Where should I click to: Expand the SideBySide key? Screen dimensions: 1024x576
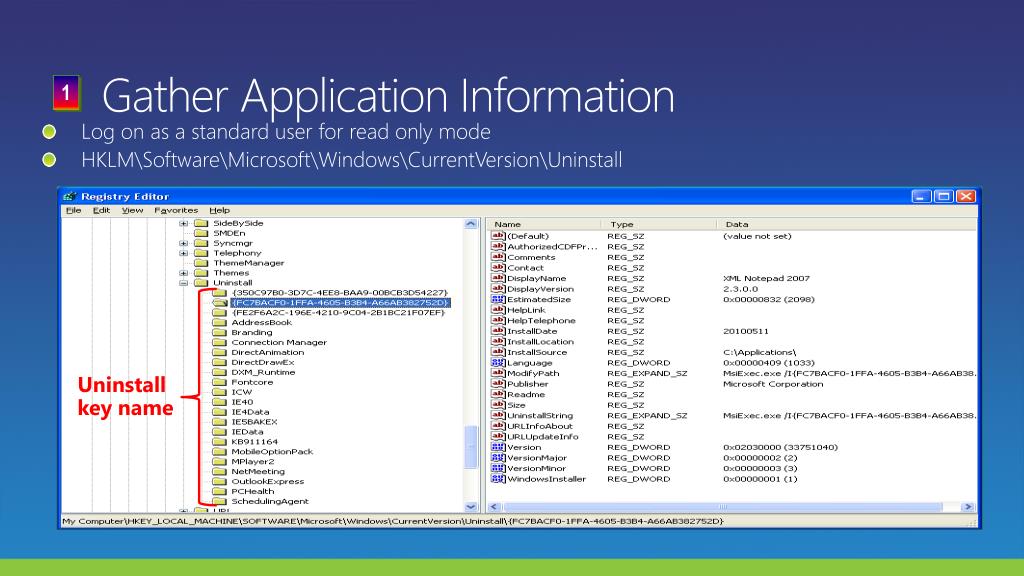[184, 223]
